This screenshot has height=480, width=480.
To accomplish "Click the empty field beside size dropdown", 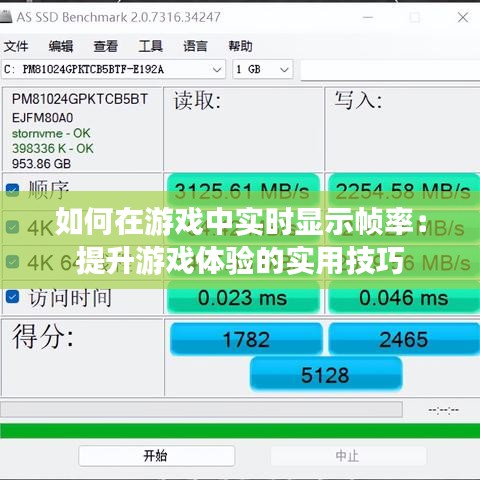I will click(390, 70).
